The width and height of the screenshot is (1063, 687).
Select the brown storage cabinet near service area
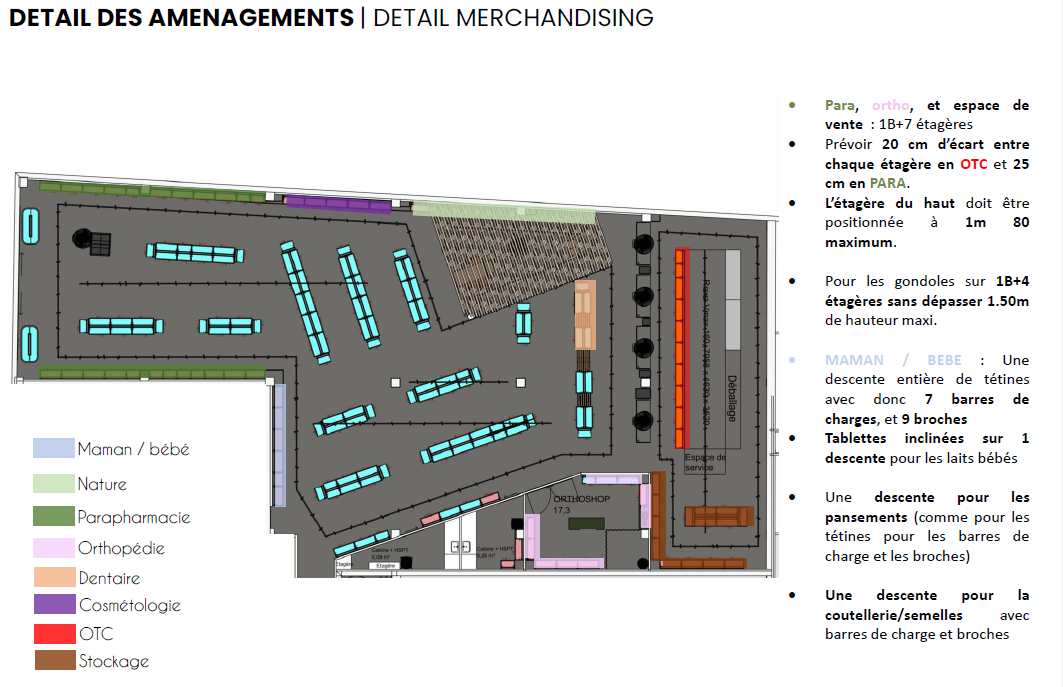tap(718, 516)
